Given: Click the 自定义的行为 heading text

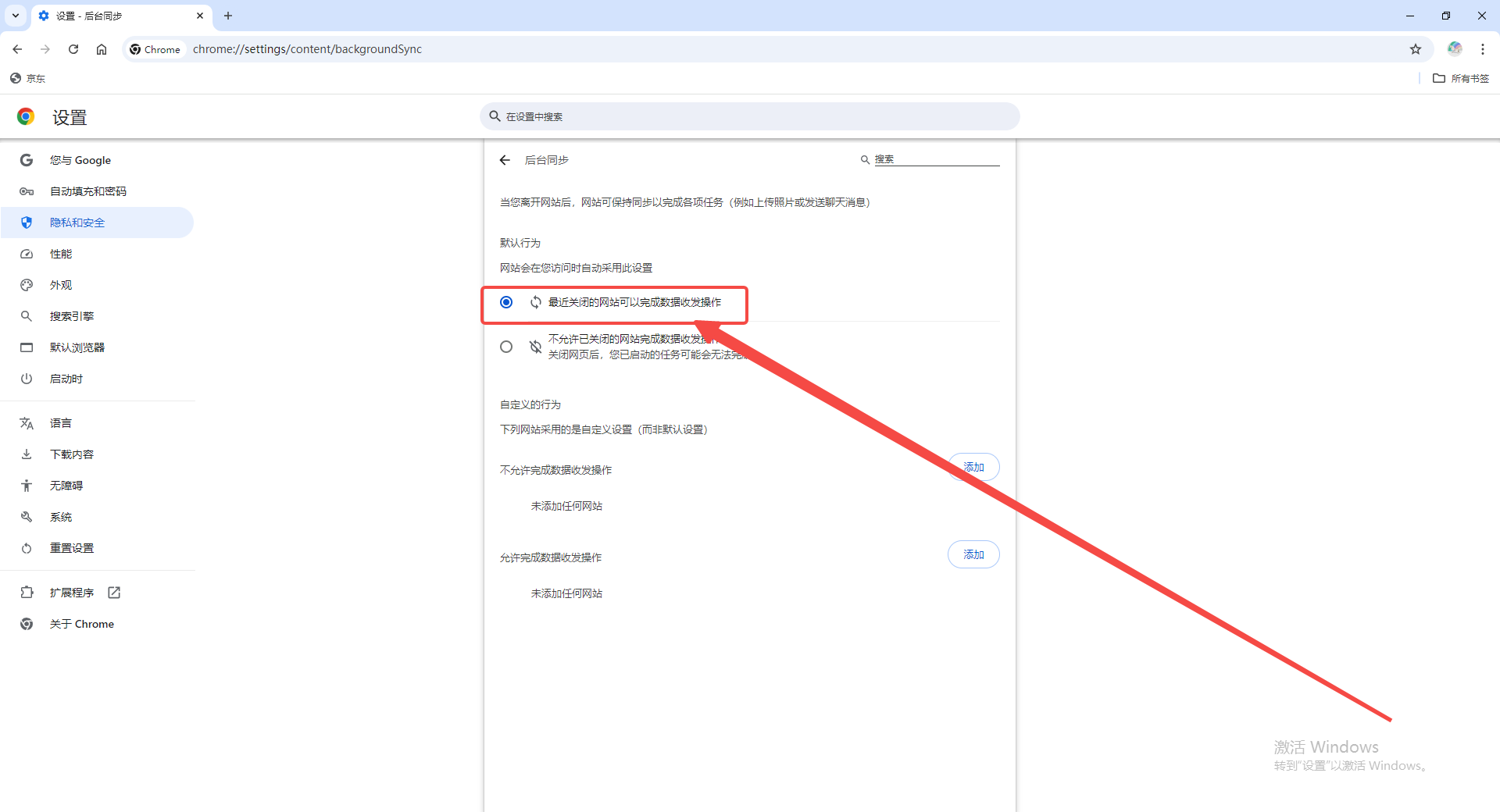Looking at the screenshot, I should 530,404.
